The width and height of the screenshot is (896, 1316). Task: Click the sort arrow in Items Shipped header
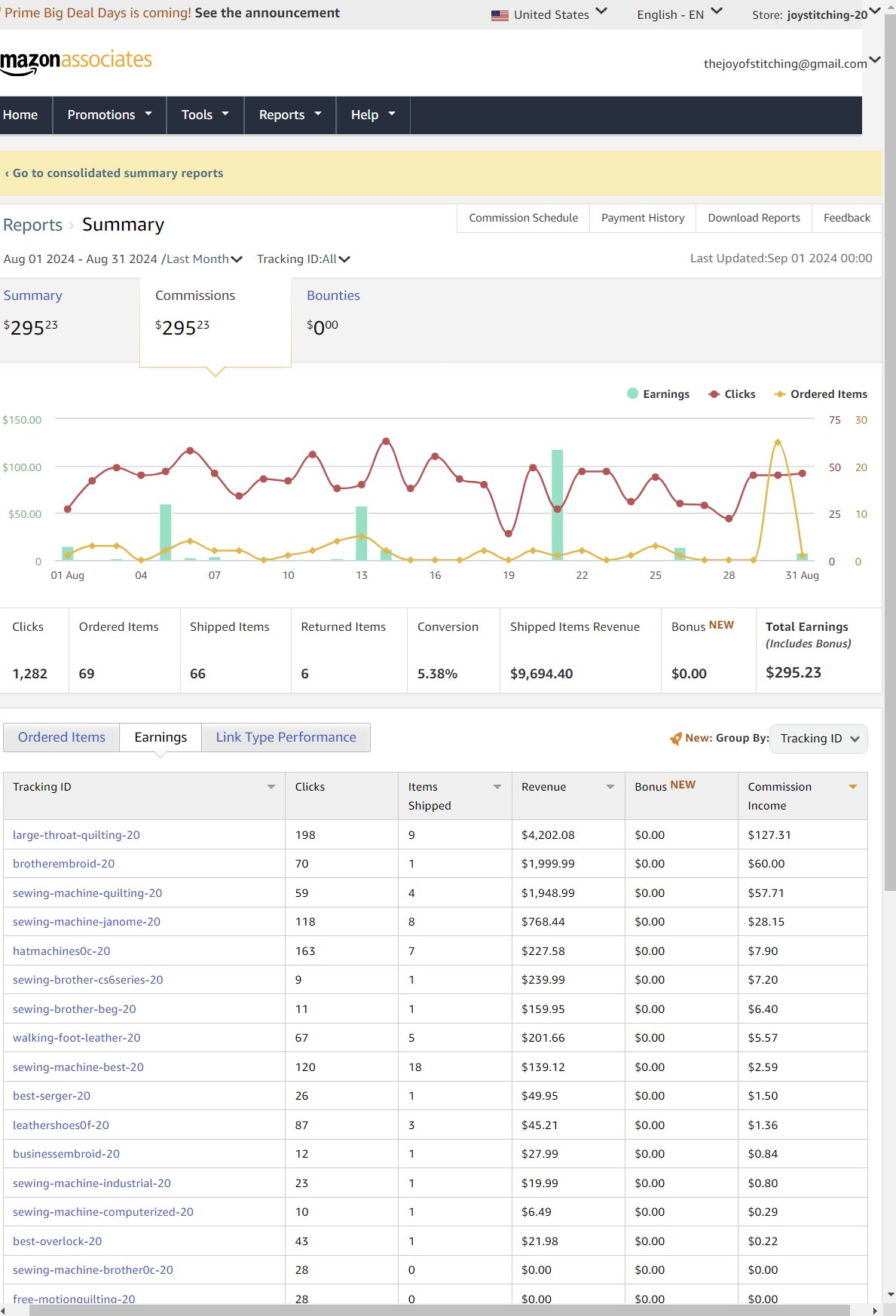pyautogui.click(x=497, y=787)
